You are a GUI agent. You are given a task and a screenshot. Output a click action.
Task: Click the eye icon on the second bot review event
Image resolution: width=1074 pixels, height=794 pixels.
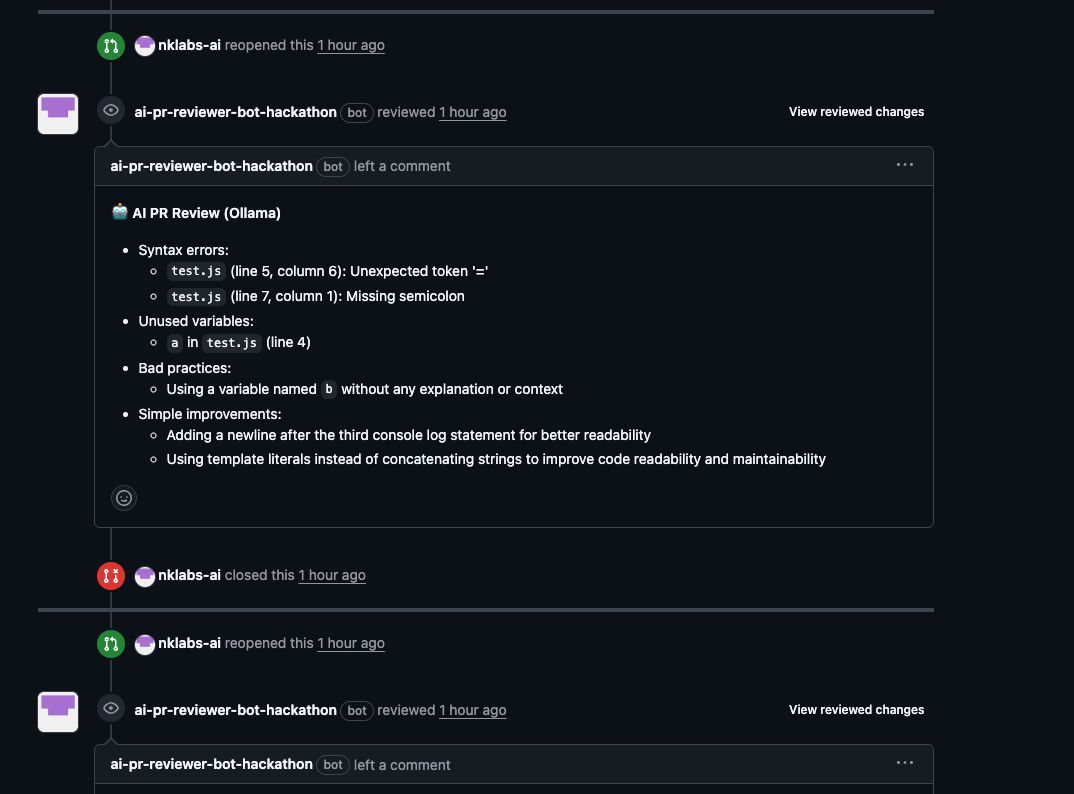coord(110,707)
